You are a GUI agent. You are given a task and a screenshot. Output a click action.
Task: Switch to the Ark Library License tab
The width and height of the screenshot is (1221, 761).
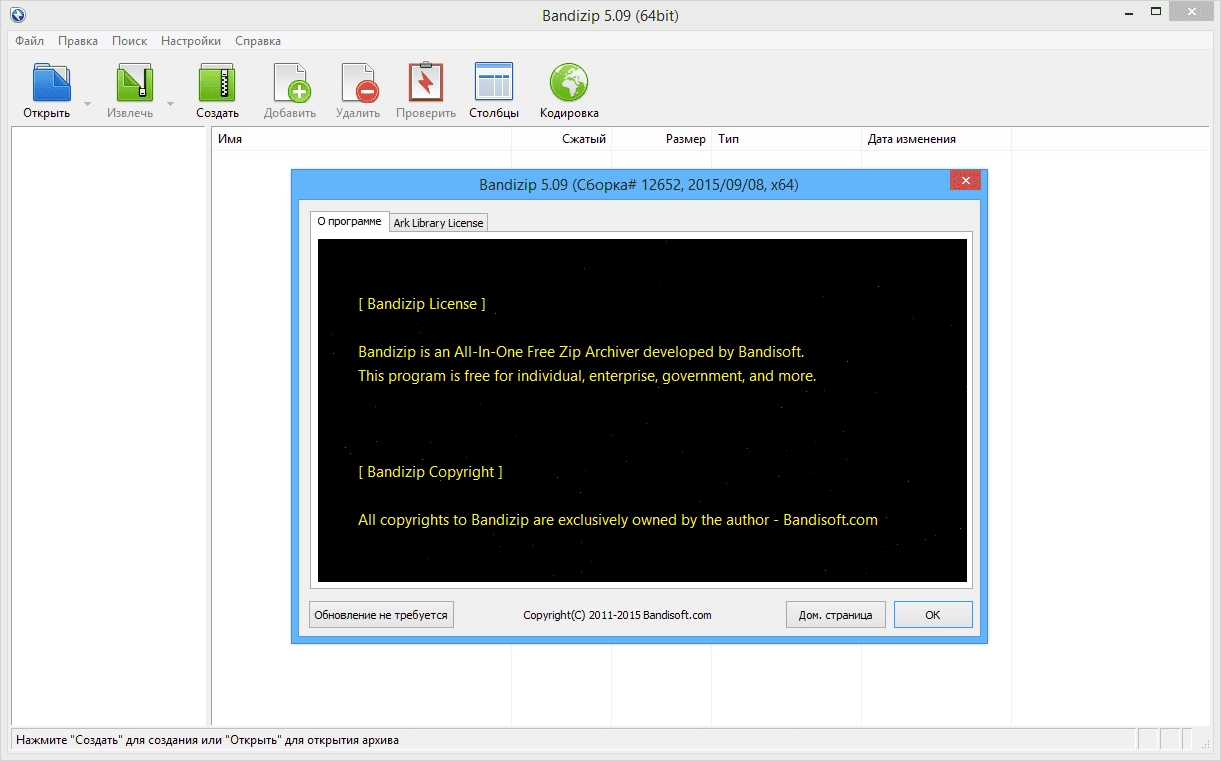click(438, 223)
